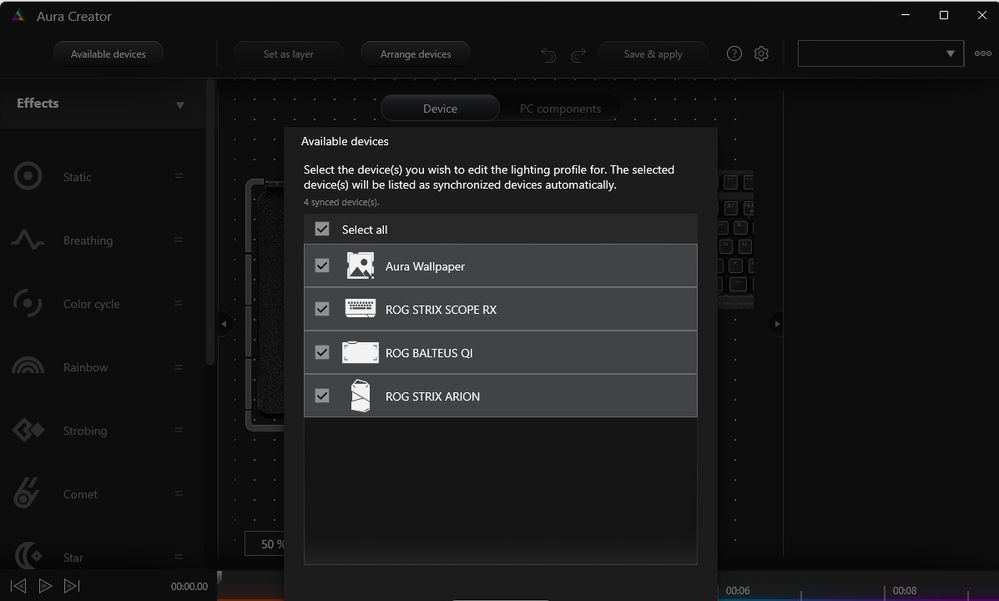Click the Static effect drag handle

point(178,176)
